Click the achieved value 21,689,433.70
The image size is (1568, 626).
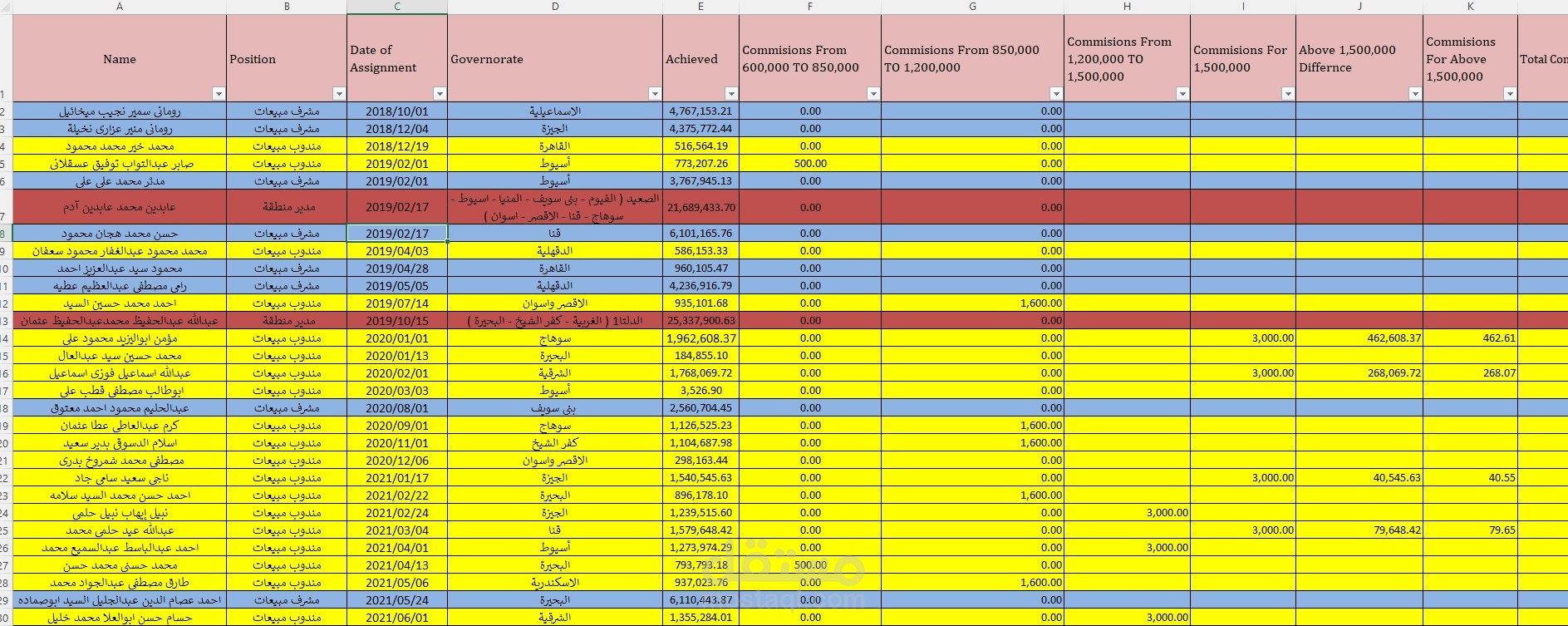pos(700,208)
